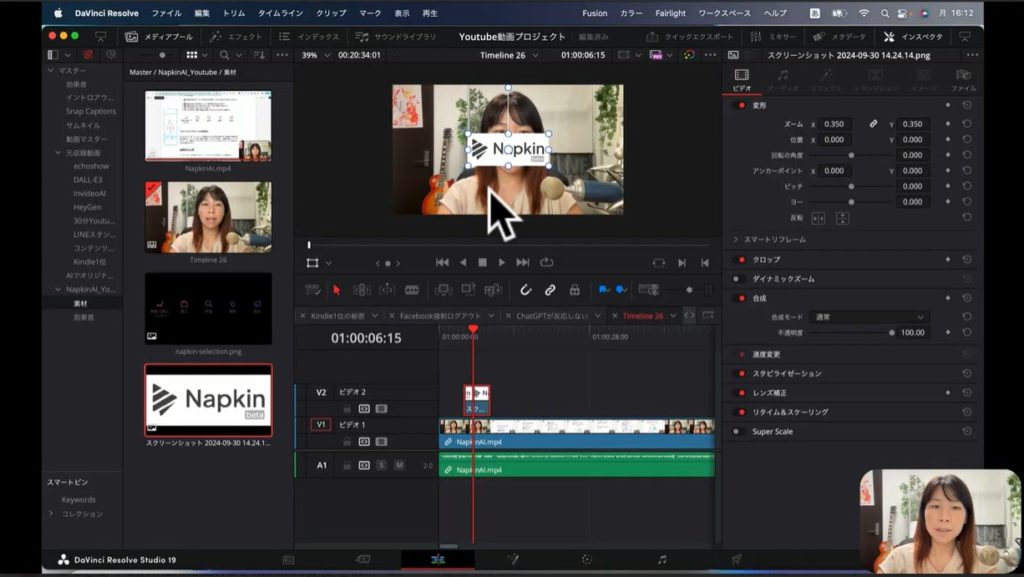Open the Fairlight menu

[x=670, y=13]
